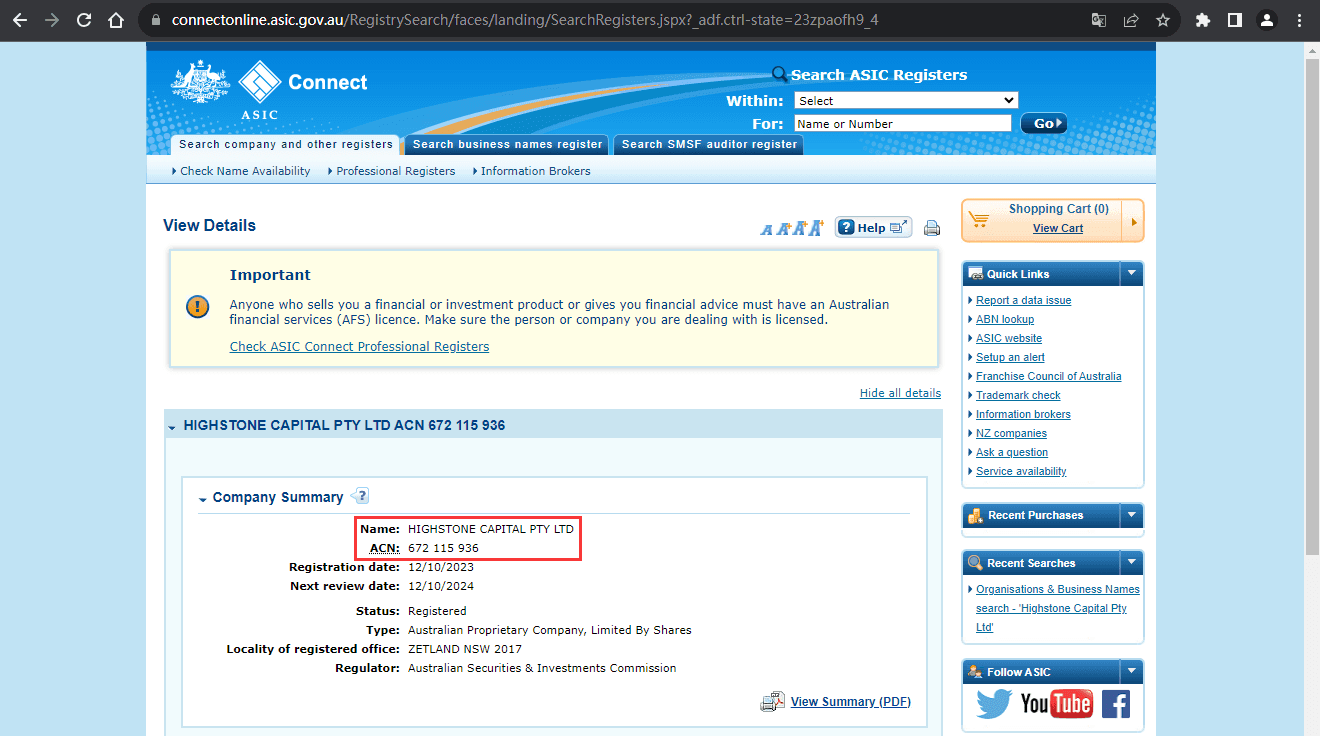Open the Twitter bird icon under Follow ASIC
This screenshot has width=1320, height=736.
995,704
